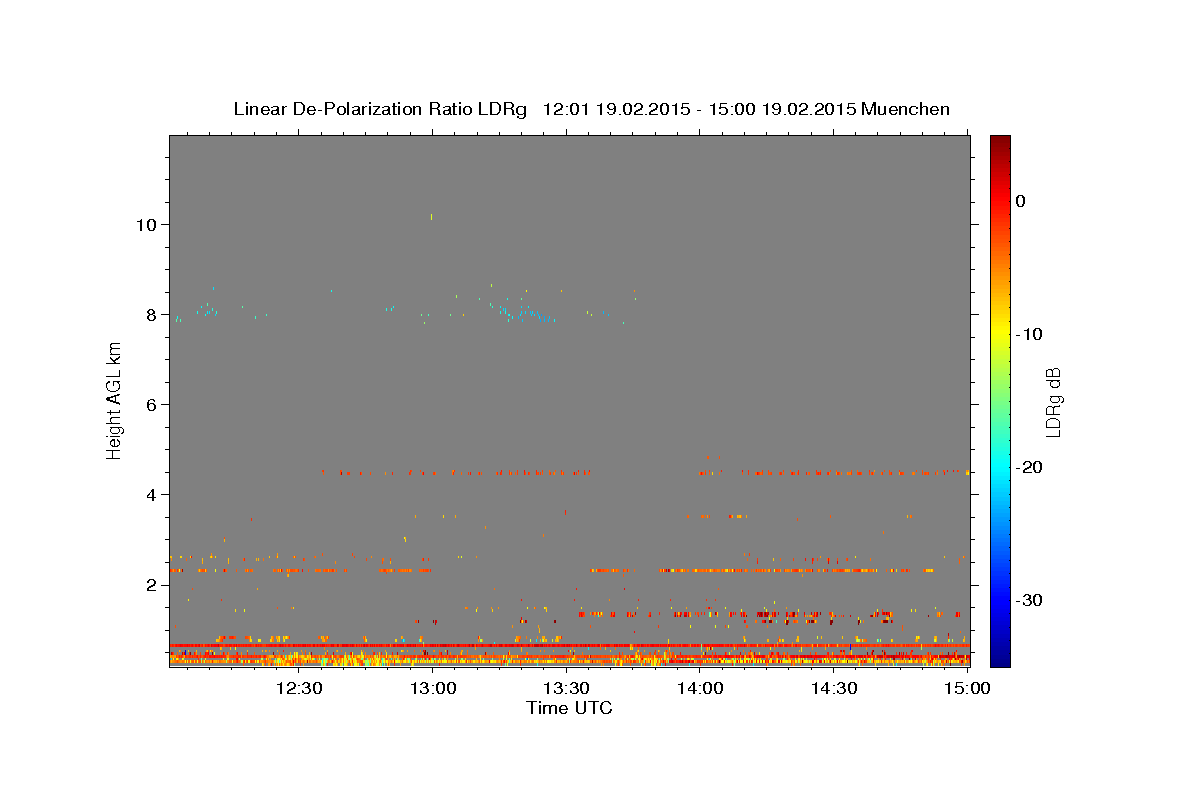Click the 'Time UTC' axis label
This screenshot has height=800, width=1200.
569,708
